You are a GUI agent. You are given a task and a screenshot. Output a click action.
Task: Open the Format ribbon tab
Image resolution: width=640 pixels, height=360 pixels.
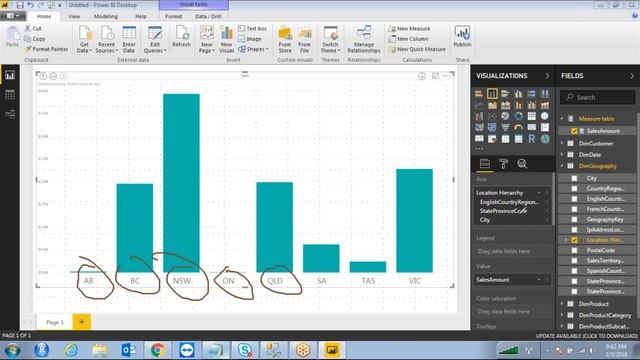coord(173,16)
